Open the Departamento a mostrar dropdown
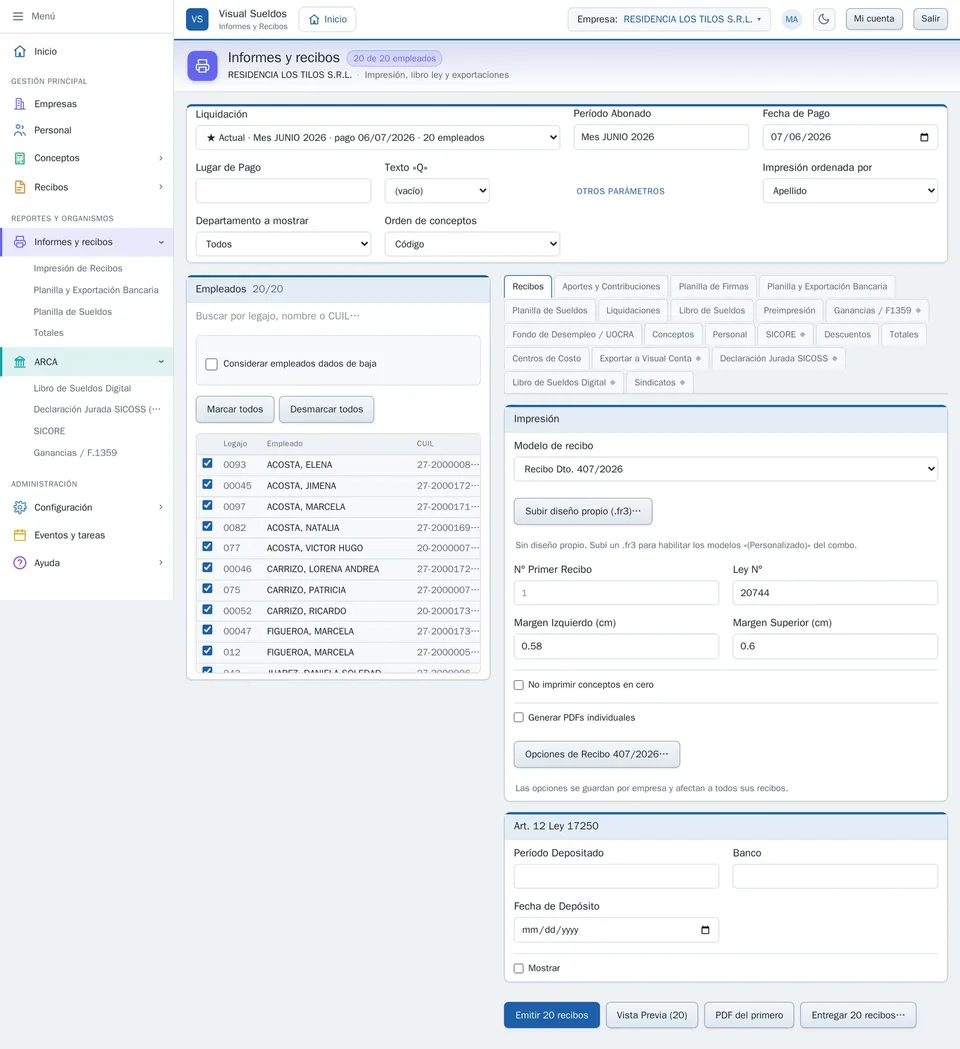Image resolution: width=960 pixels, height=1049 pixels. point(283,244)
